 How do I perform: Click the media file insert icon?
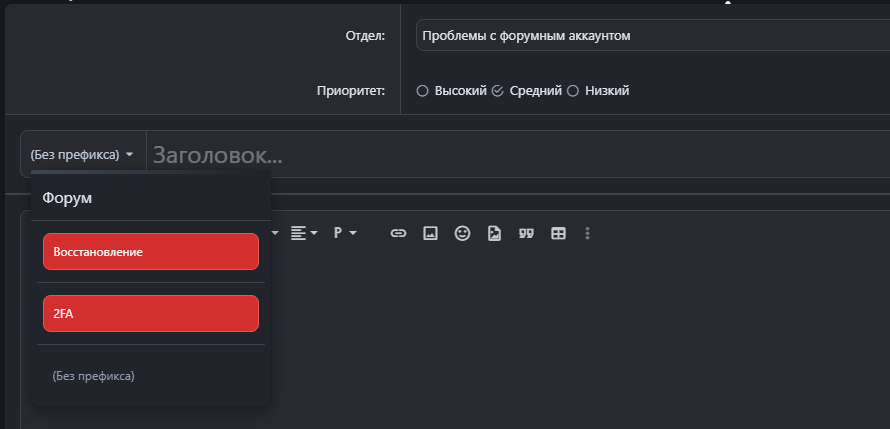(x=494, y=233)
